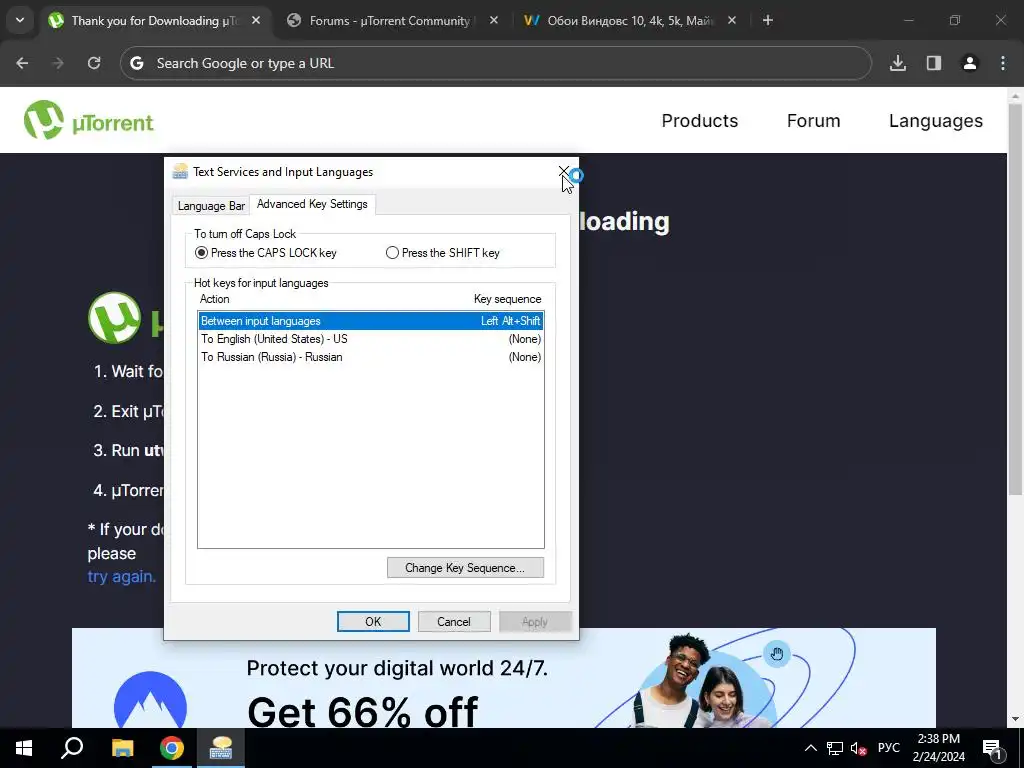Open Chrome downloads icon
The width and height of the screenshot is (1024, 768).
pos(898,63)
